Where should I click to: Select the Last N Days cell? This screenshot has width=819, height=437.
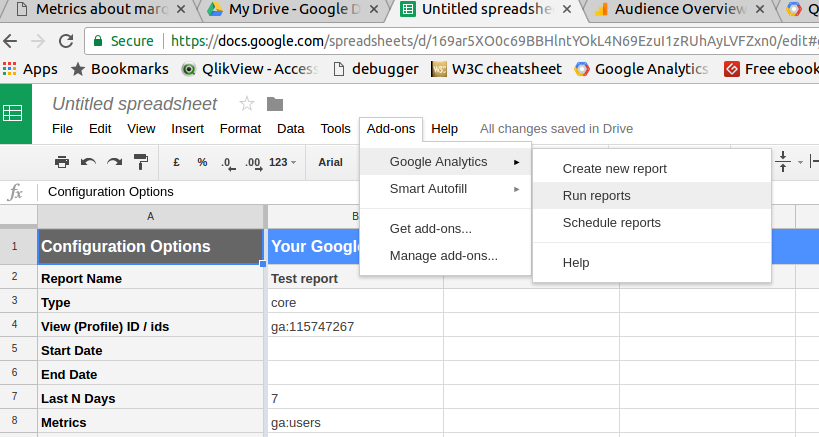point(150,398)
